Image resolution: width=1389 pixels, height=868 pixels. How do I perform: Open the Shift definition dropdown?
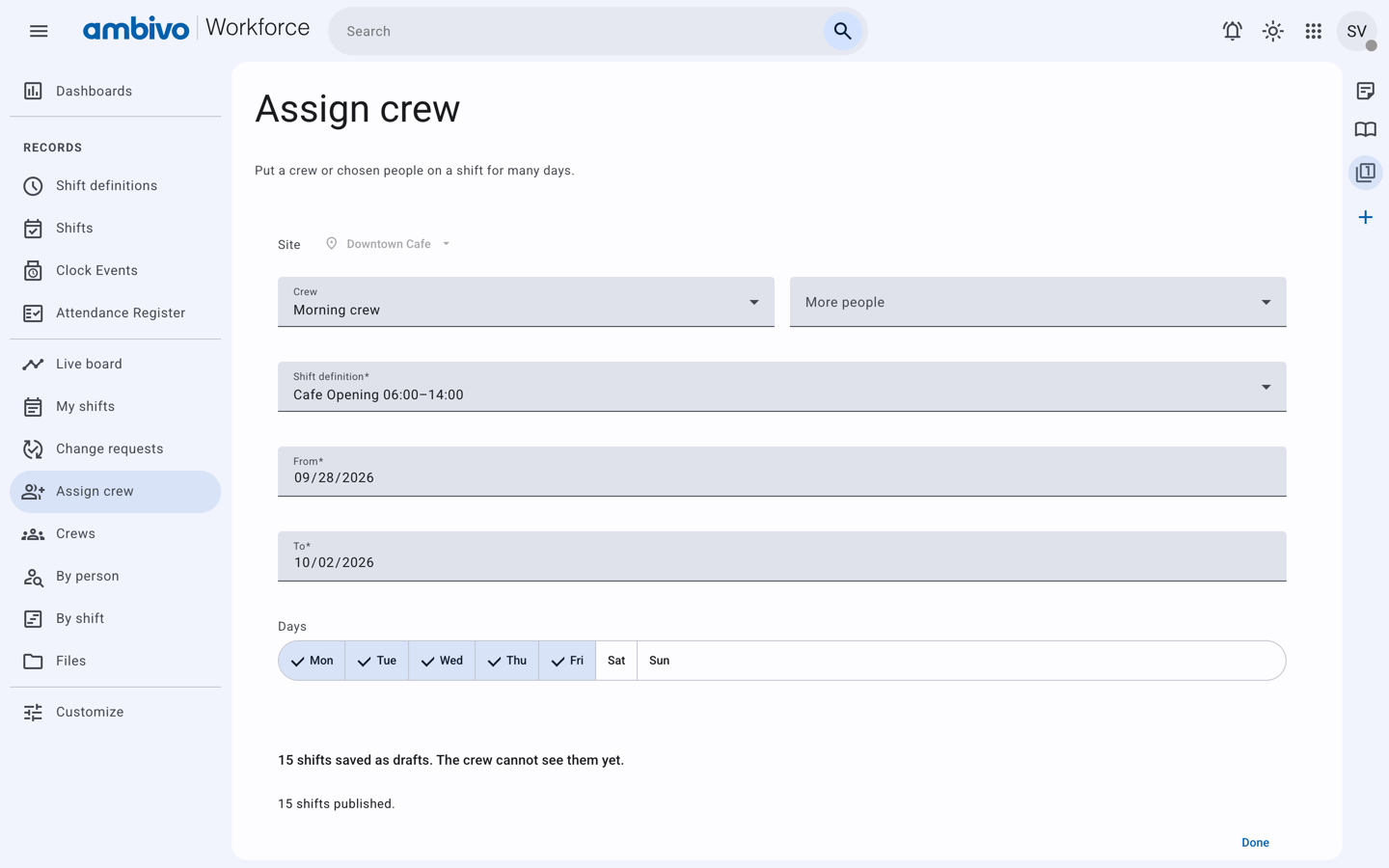pyautogui.click(x=782, y=387)
